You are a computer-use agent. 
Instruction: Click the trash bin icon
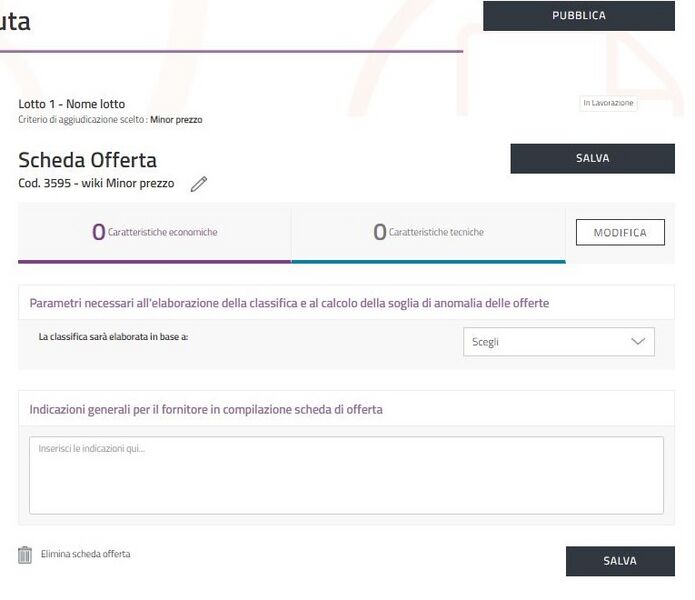tap(25, 555)
